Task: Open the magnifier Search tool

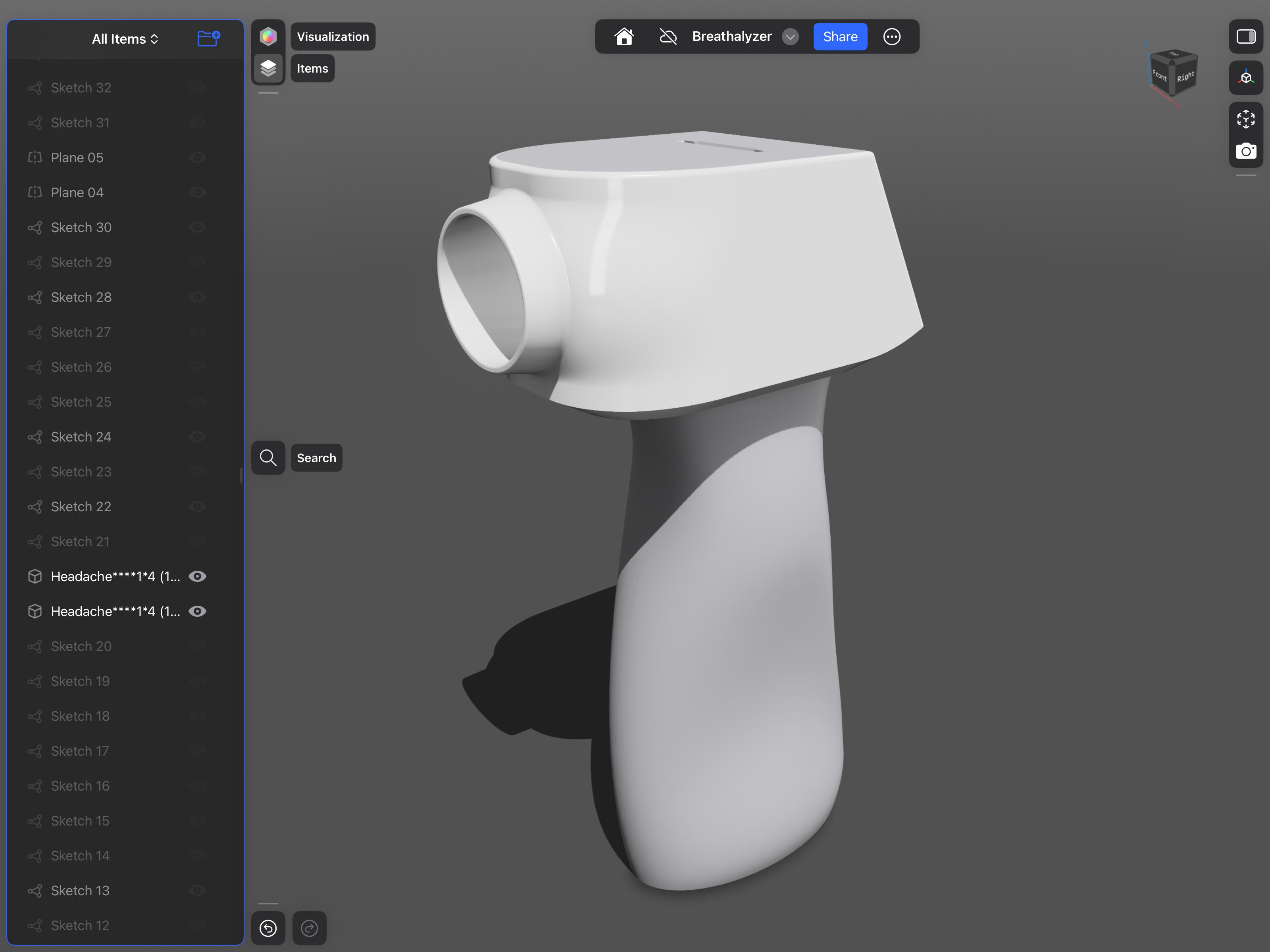Action: (x=268, y=457)
